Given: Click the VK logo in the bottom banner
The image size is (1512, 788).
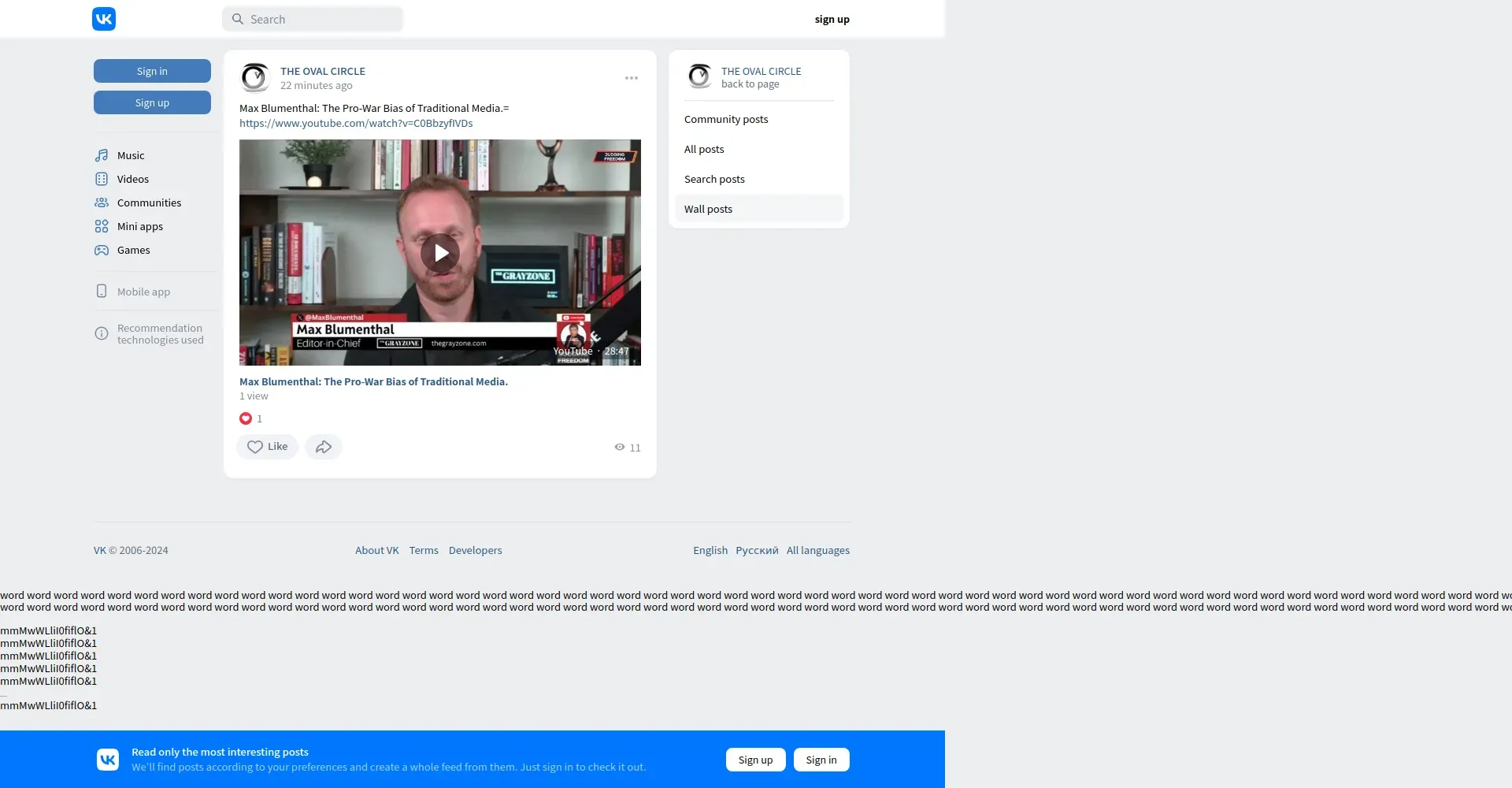Looking at the screenshot, I should 108,760.
